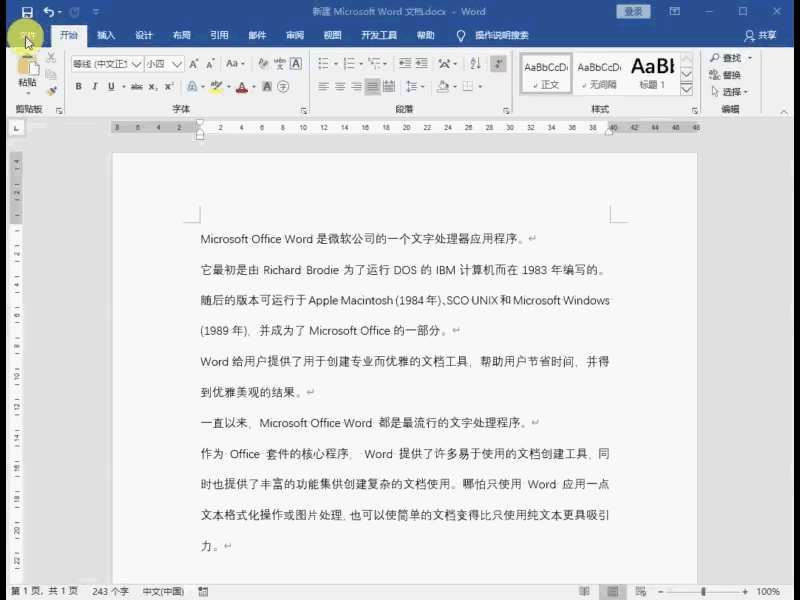The image size is (800, 600).
Task: Toggle Superscript formatting
Action: 169,87
